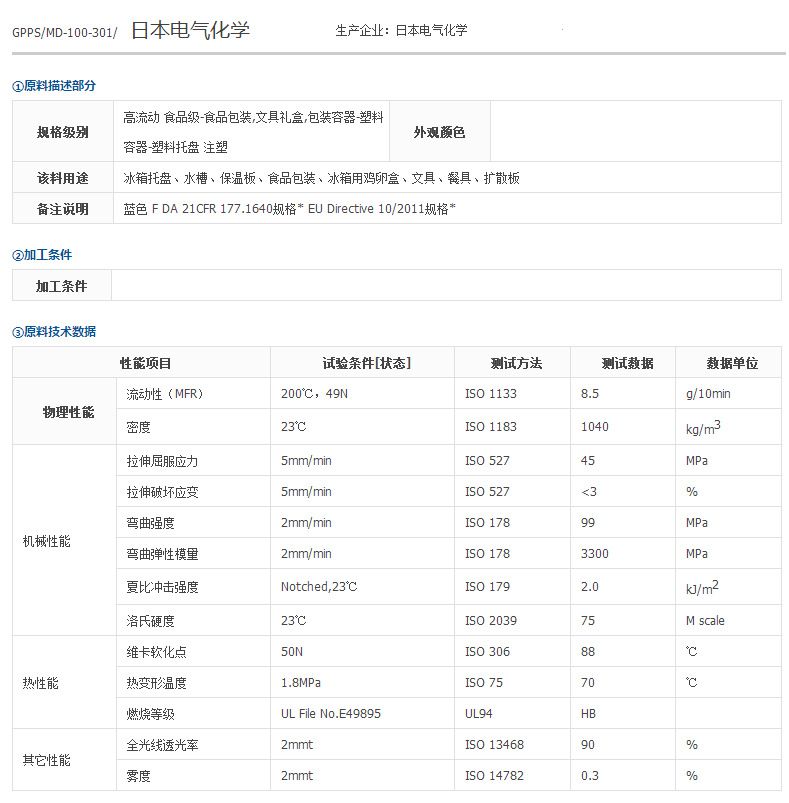Click the 热性能 category cell
This screenshot has height=803, width=789.
pyautogui.click(x=65, y=683)
